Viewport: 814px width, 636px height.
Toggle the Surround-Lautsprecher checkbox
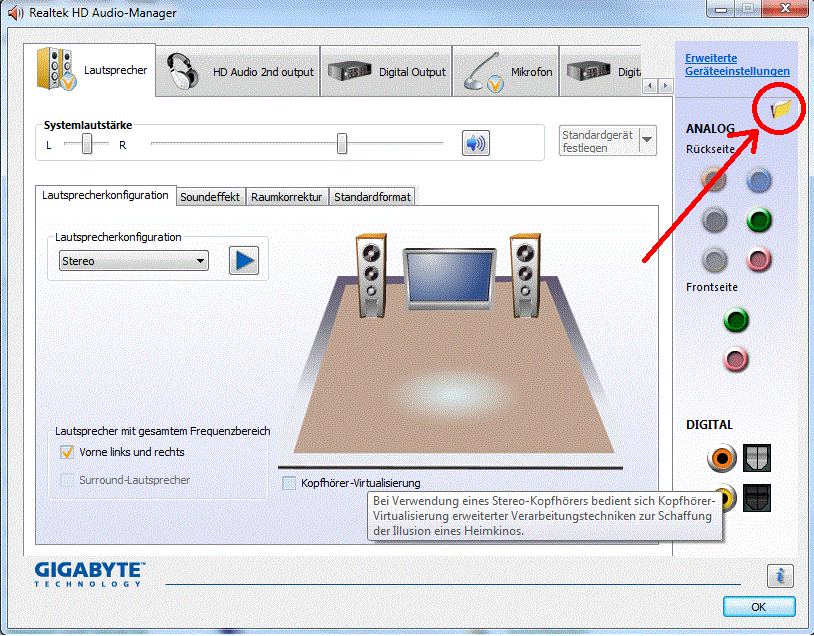pos(67,480)
